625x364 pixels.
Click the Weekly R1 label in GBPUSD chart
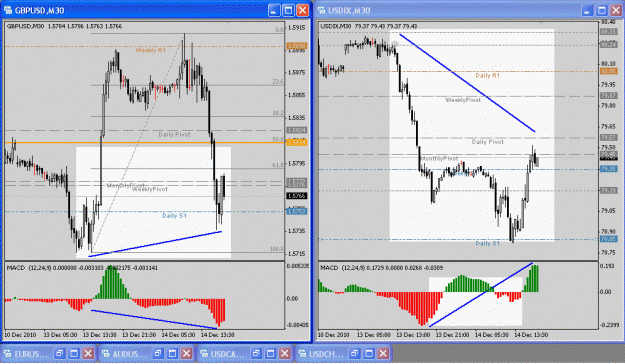[150, 50]
